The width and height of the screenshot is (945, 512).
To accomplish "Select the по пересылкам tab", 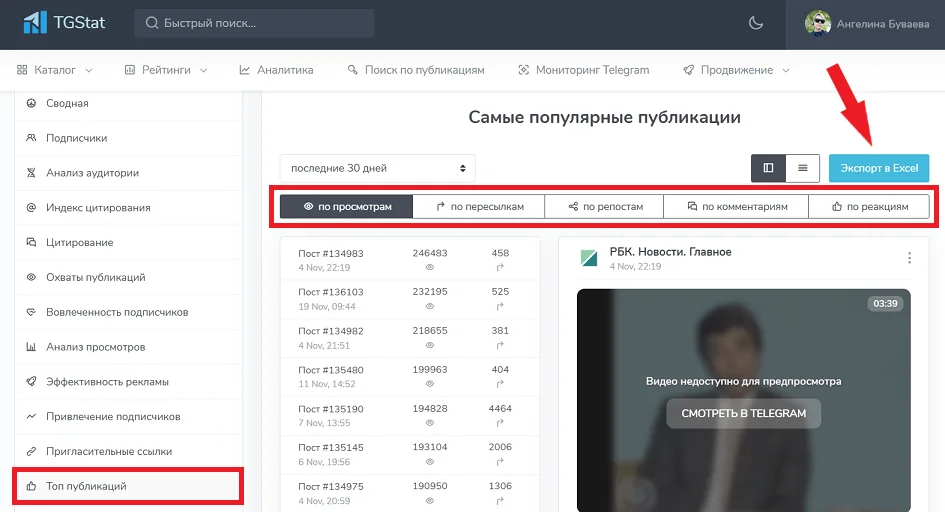I will pos(478,207).
